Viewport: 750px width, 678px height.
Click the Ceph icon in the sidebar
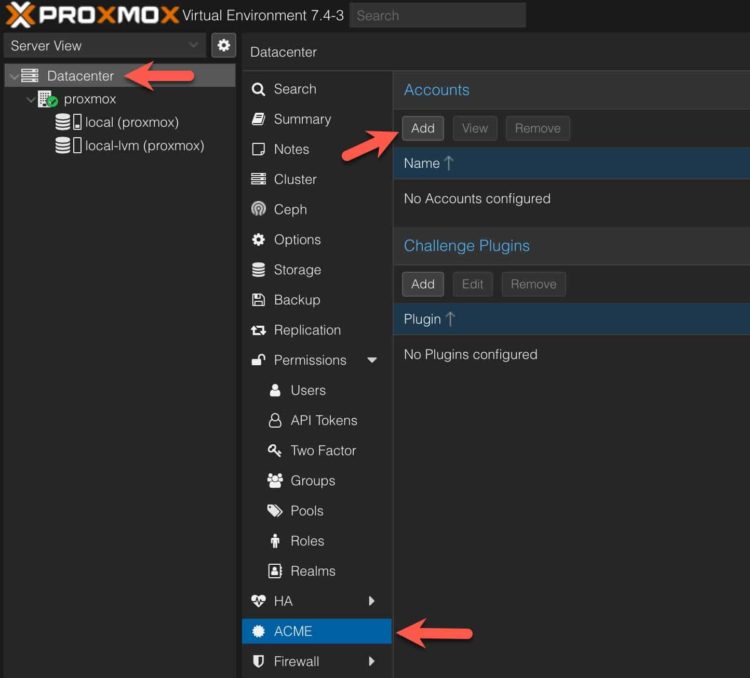point(258,210)
